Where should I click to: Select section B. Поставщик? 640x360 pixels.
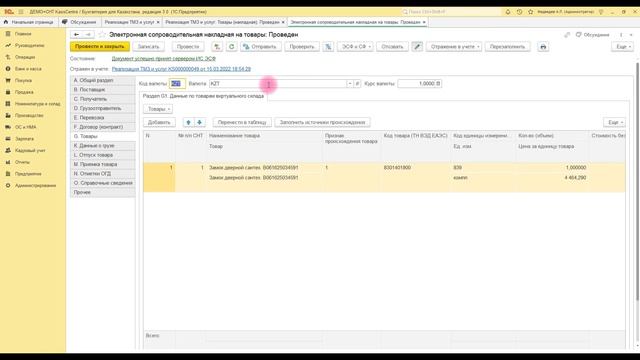103,89
